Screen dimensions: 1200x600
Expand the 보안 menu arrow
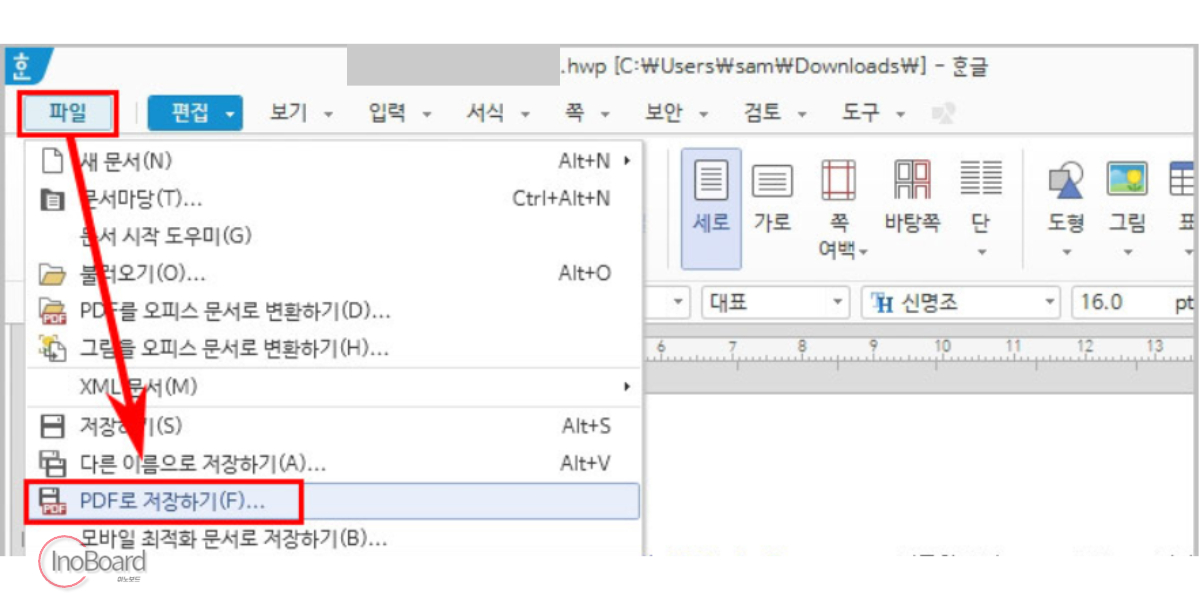703,115
